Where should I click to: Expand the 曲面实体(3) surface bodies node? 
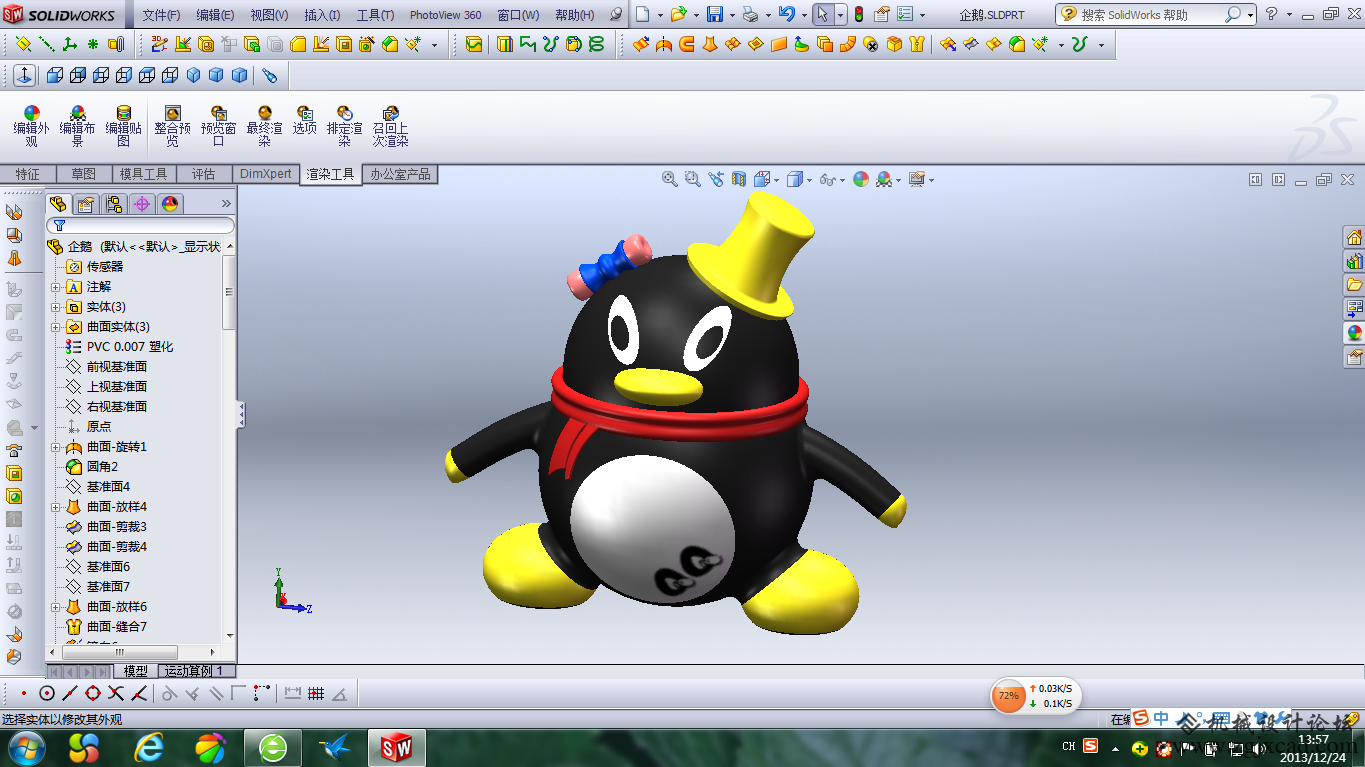[x=56, y=327]
